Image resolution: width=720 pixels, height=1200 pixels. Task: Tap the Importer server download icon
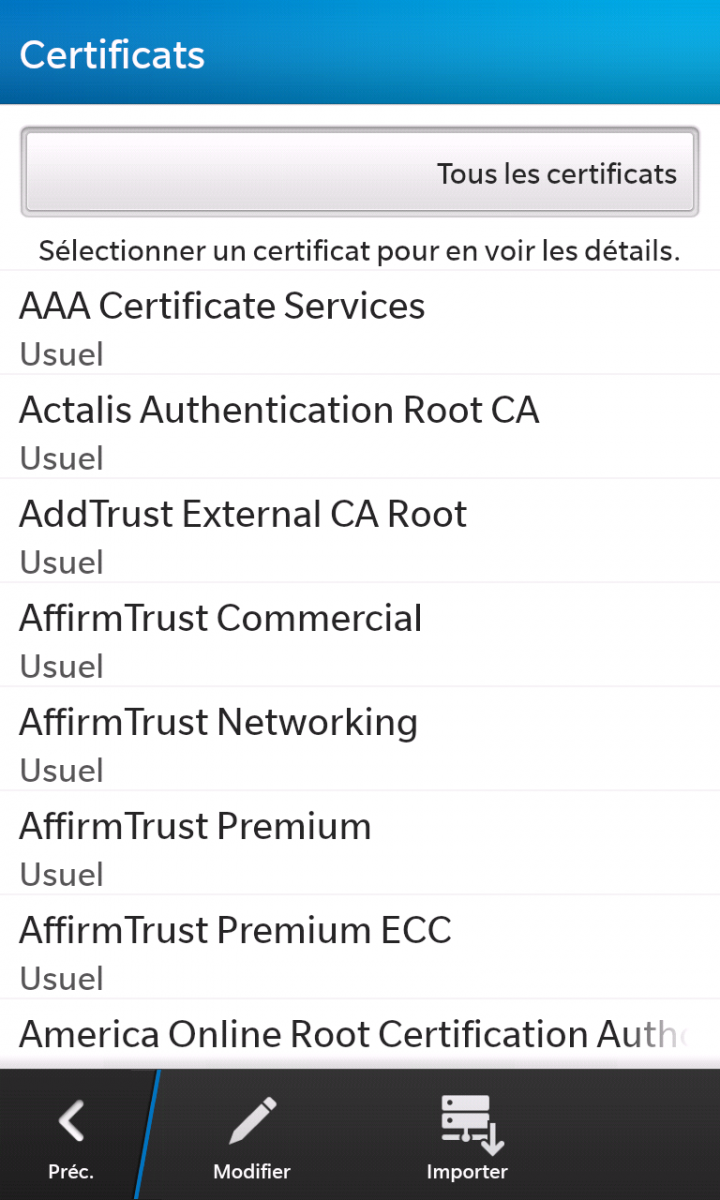[471, 1124]
